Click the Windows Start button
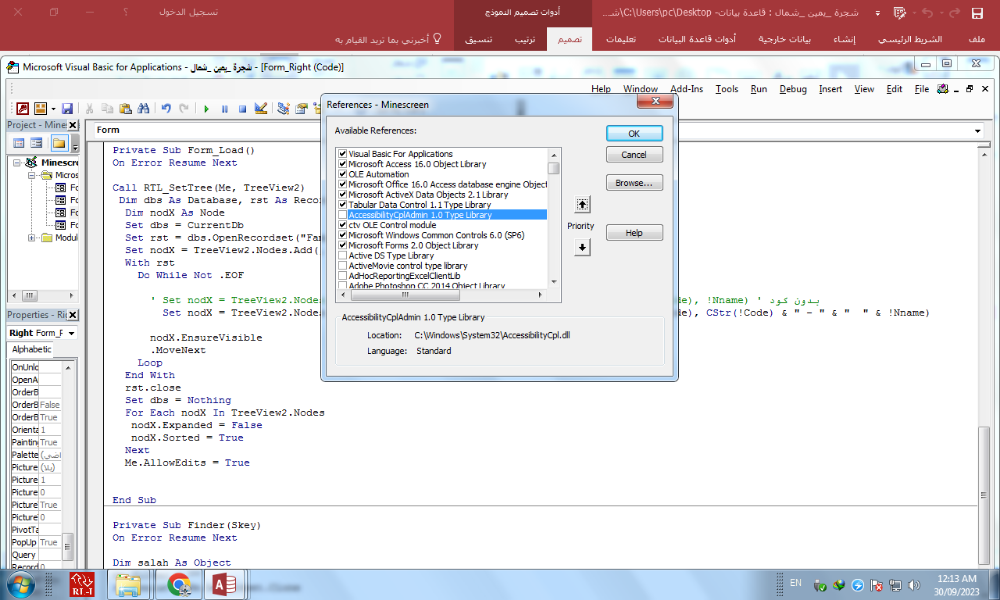Viewport: 1000px width, 600px height. (20, 585)
